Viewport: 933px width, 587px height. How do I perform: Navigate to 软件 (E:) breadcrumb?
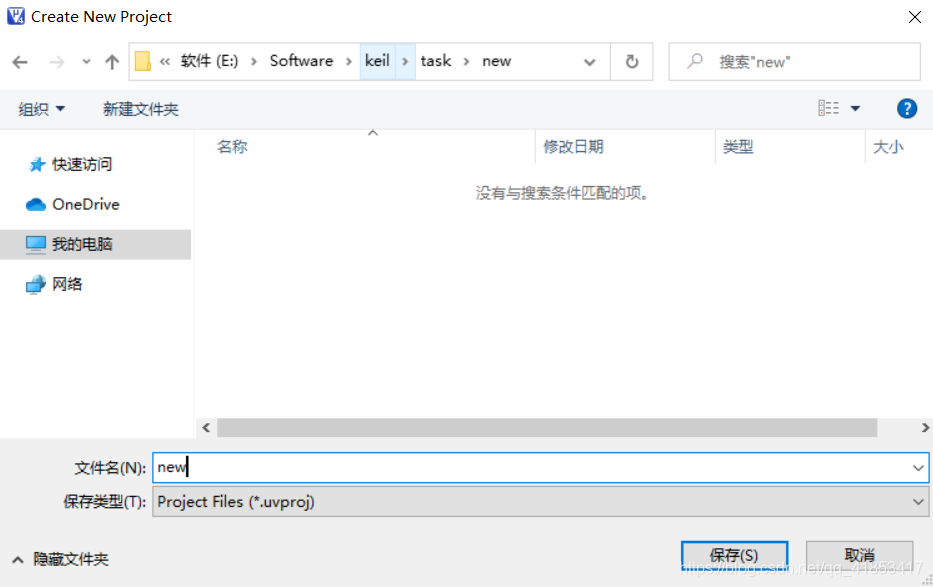[x=209, y=61]
